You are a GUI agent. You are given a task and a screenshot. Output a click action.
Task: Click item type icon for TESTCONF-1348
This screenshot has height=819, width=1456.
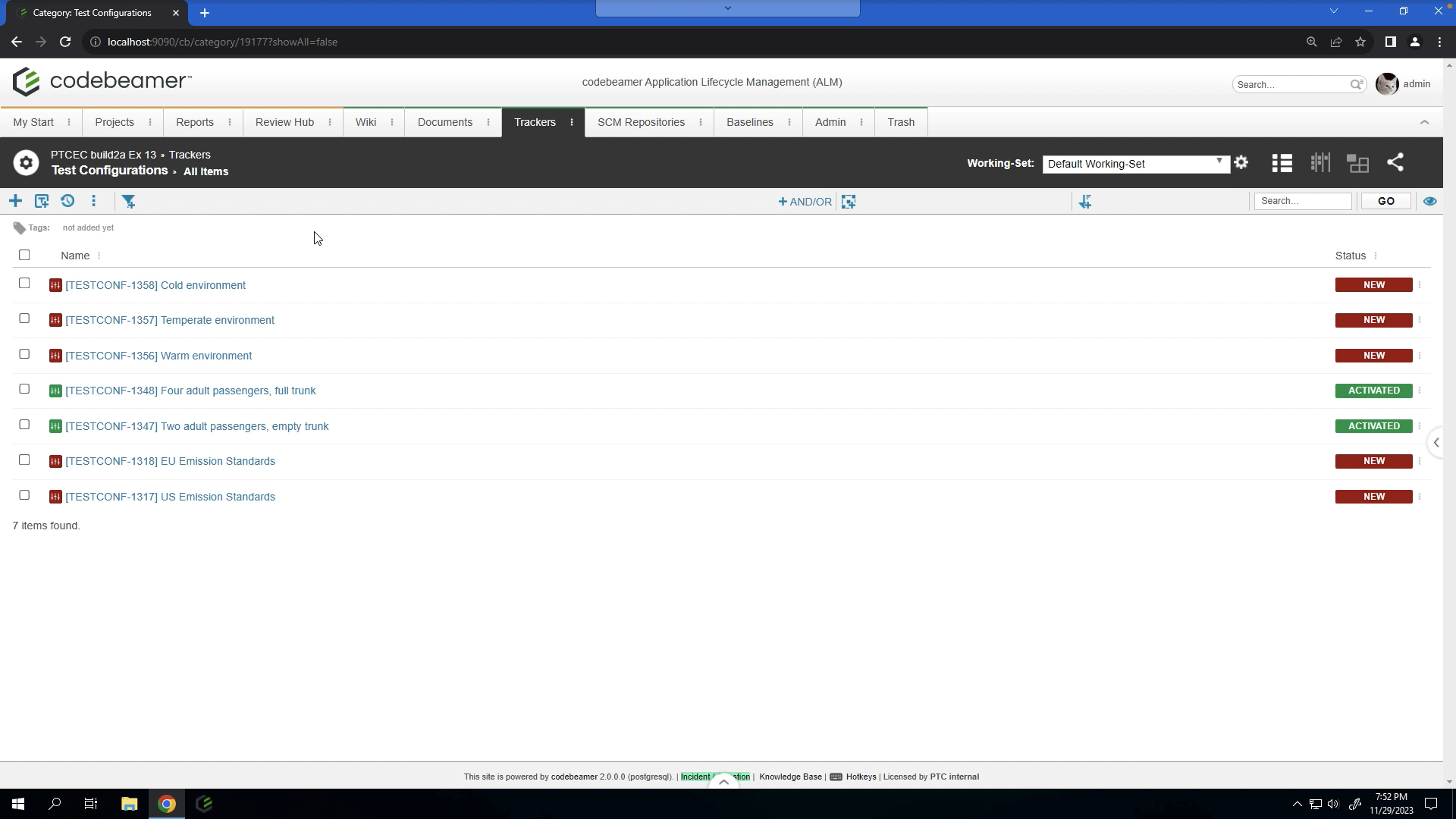tap(55, 391)
